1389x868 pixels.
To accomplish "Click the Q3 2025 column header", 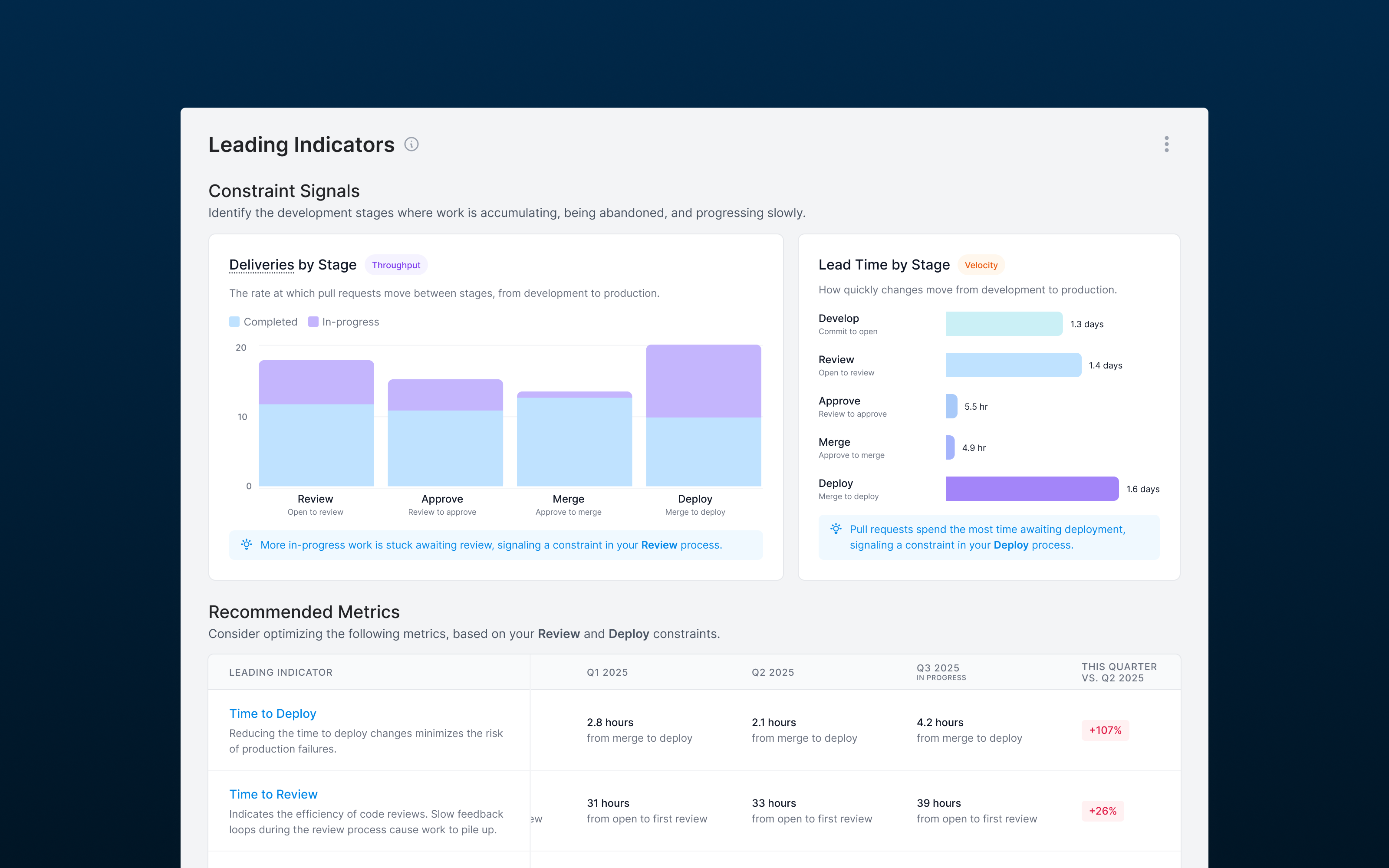I will click(x=938, y=668).
